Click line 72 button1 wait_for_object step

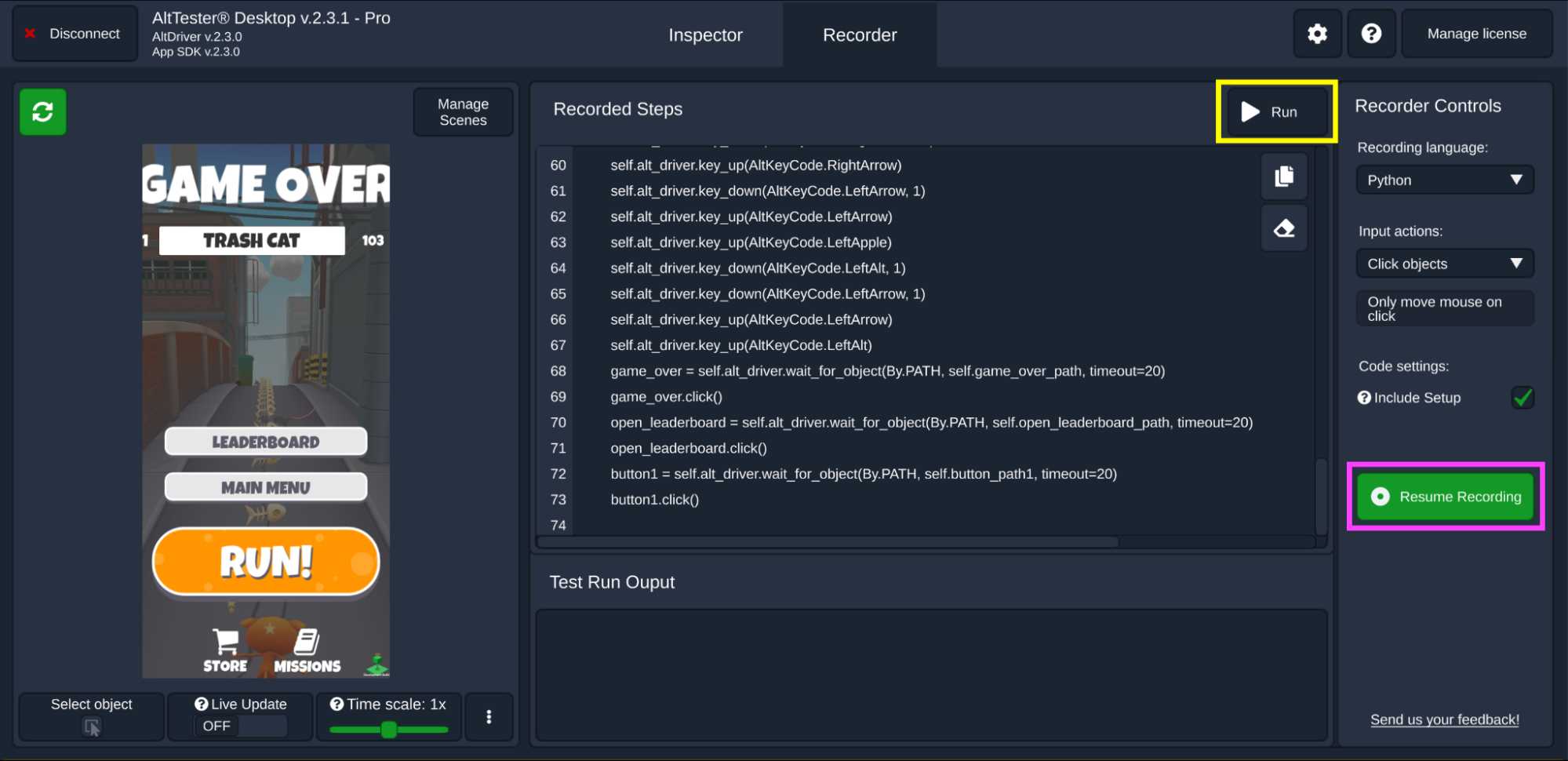coord(864,474)
